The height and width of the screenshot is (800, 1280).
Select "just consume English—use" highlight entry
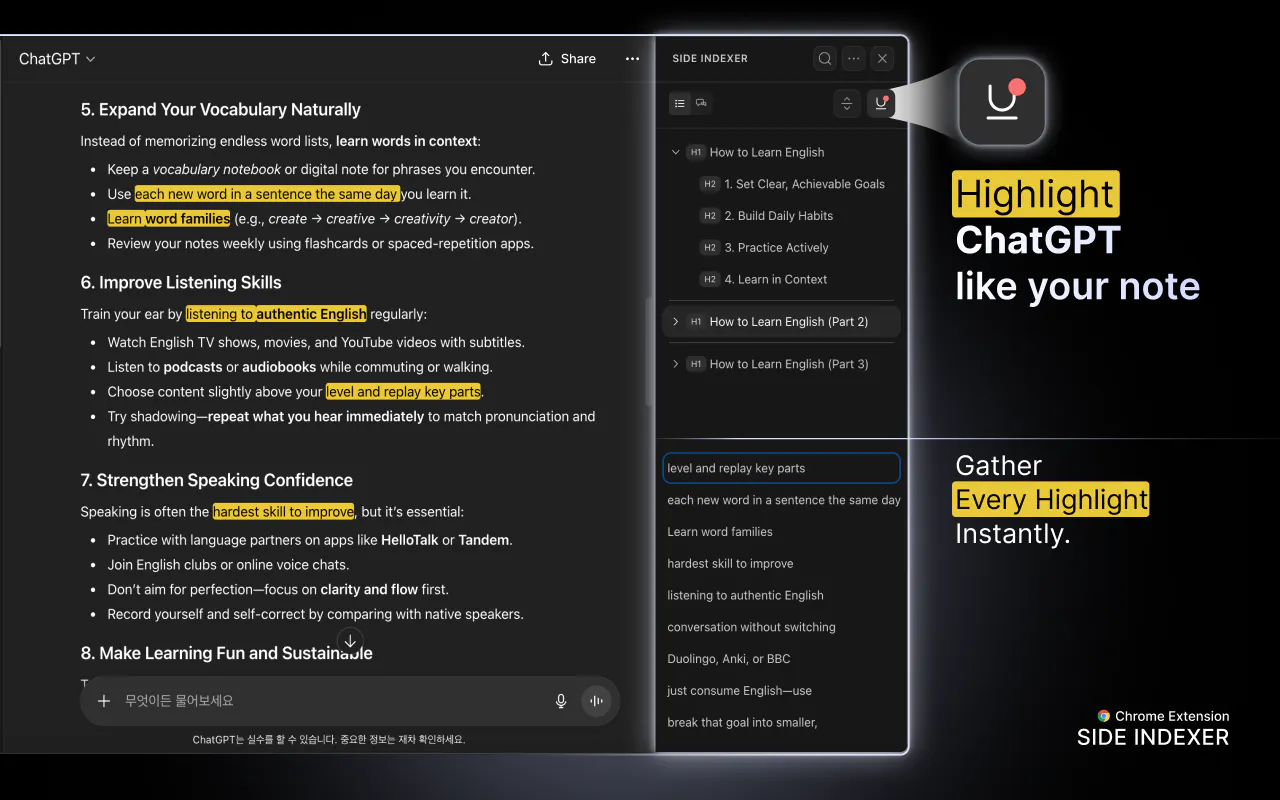(739, 691)
